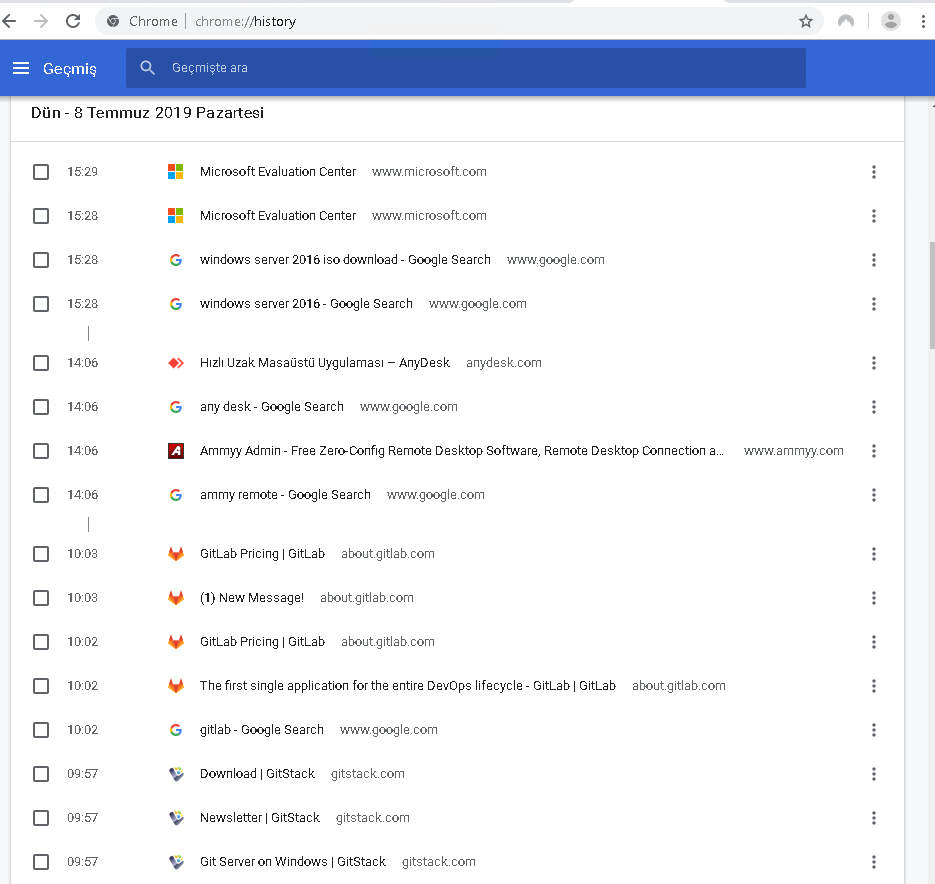Click the Ammyy Admin favicon
Viewport: 935px width, 884px height.
pos(175,451)
